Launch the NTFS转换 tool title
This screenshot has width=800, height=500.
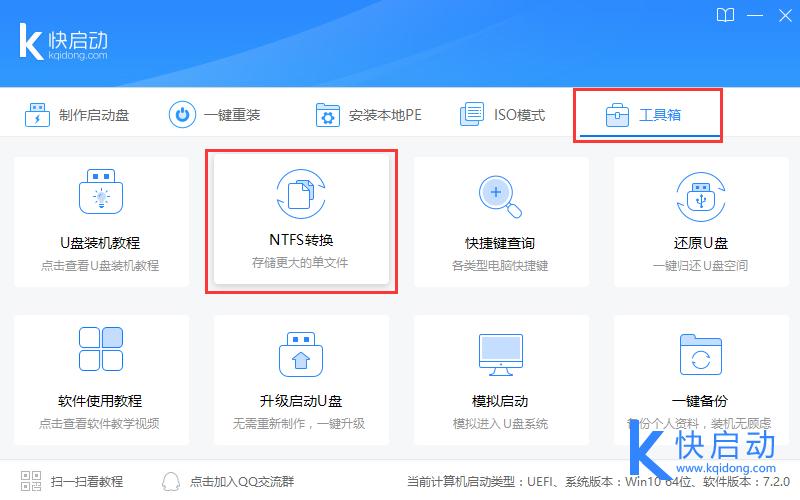[x=301, y=240]
